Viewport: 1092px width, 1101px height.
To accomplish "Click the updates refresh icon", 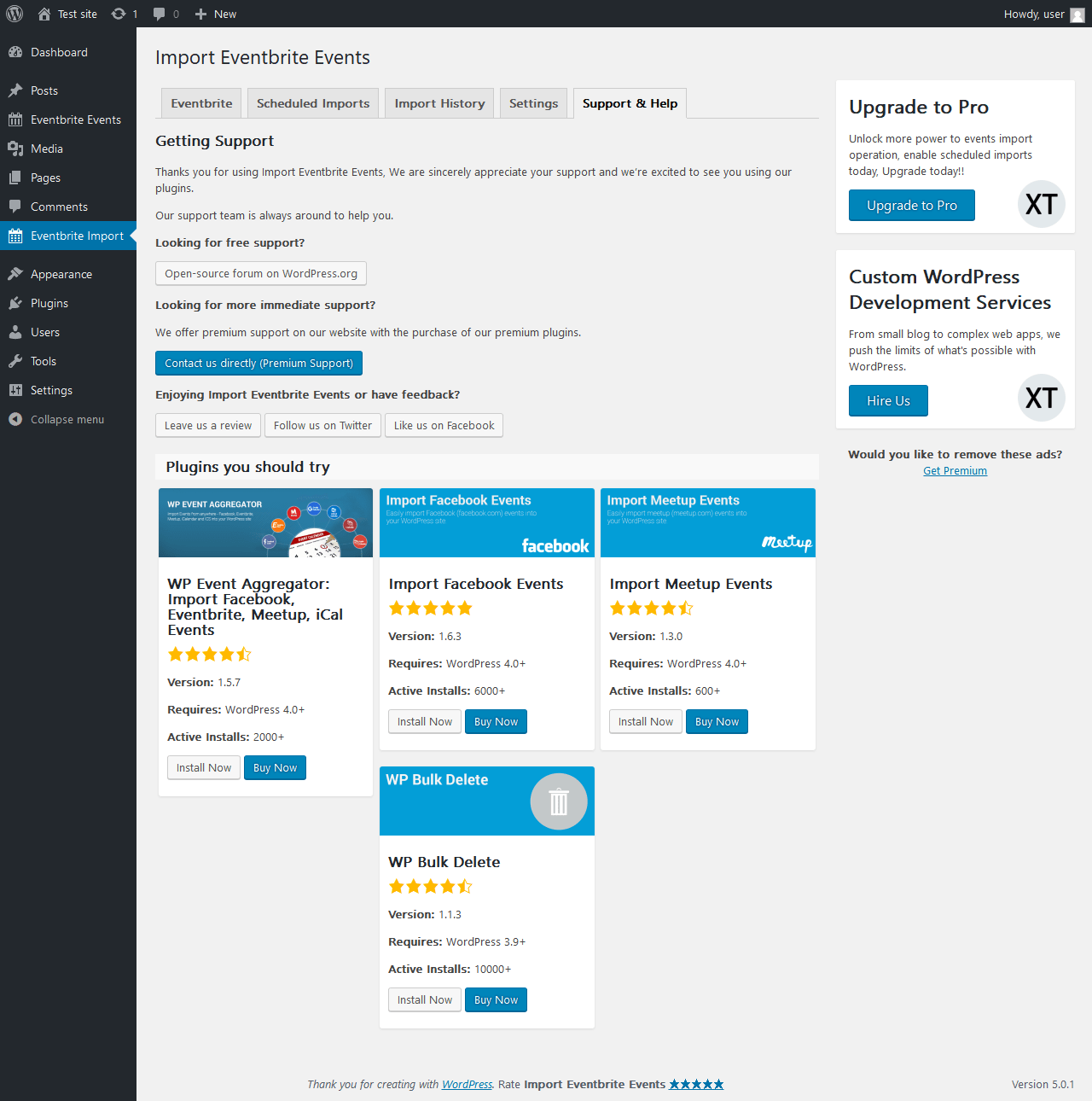I will 119,14.
